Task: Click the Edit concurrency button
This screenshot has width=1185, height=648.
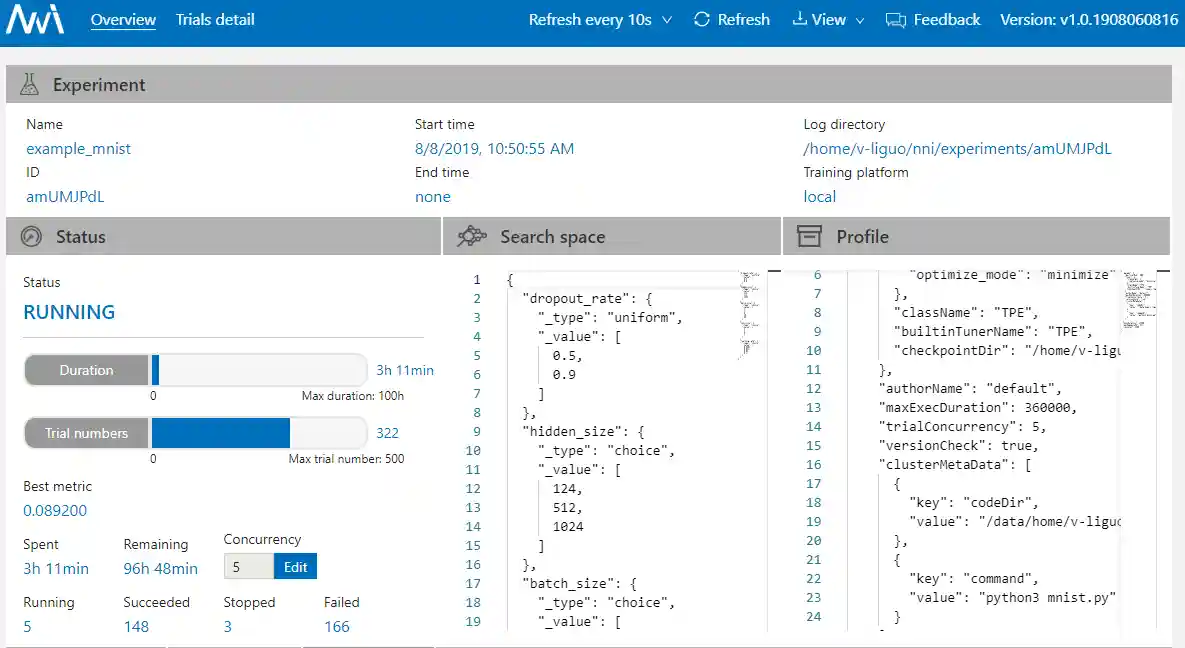Action: coord(295,566)
